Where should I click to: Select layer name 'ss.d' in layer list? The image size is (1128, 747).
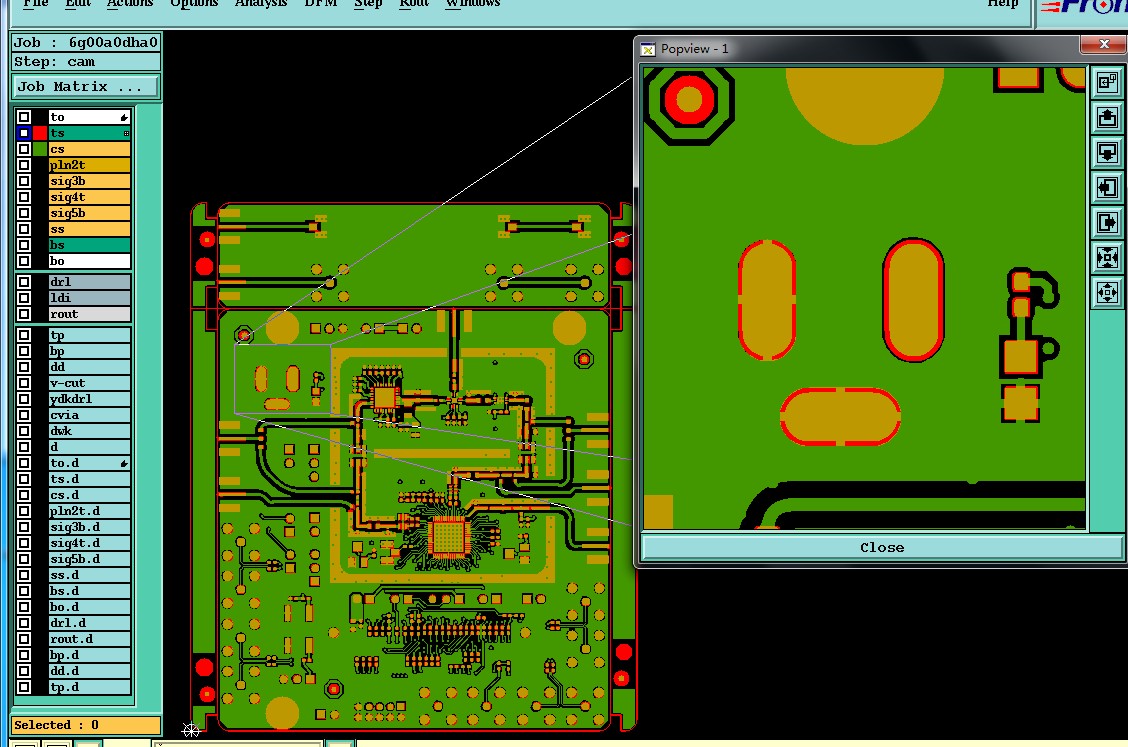point(89,575)
